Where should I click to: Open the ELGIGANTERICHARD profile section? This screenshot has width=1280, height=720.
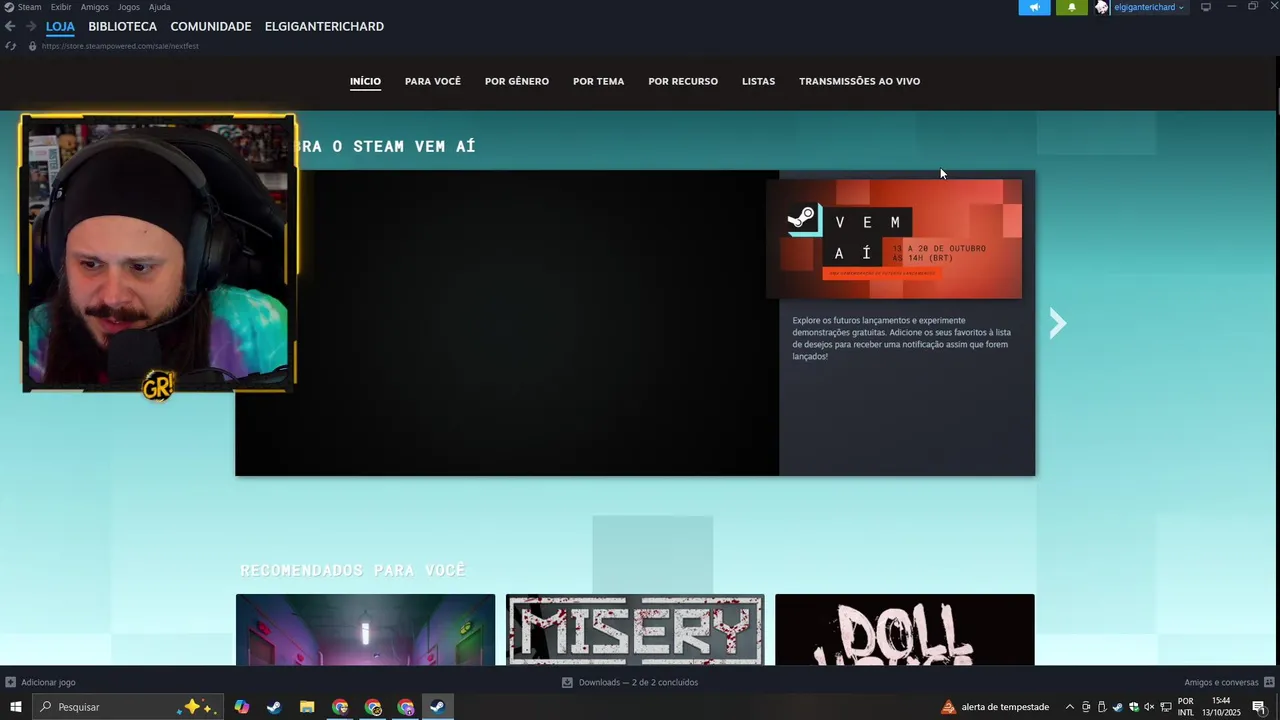click(324, 27)
